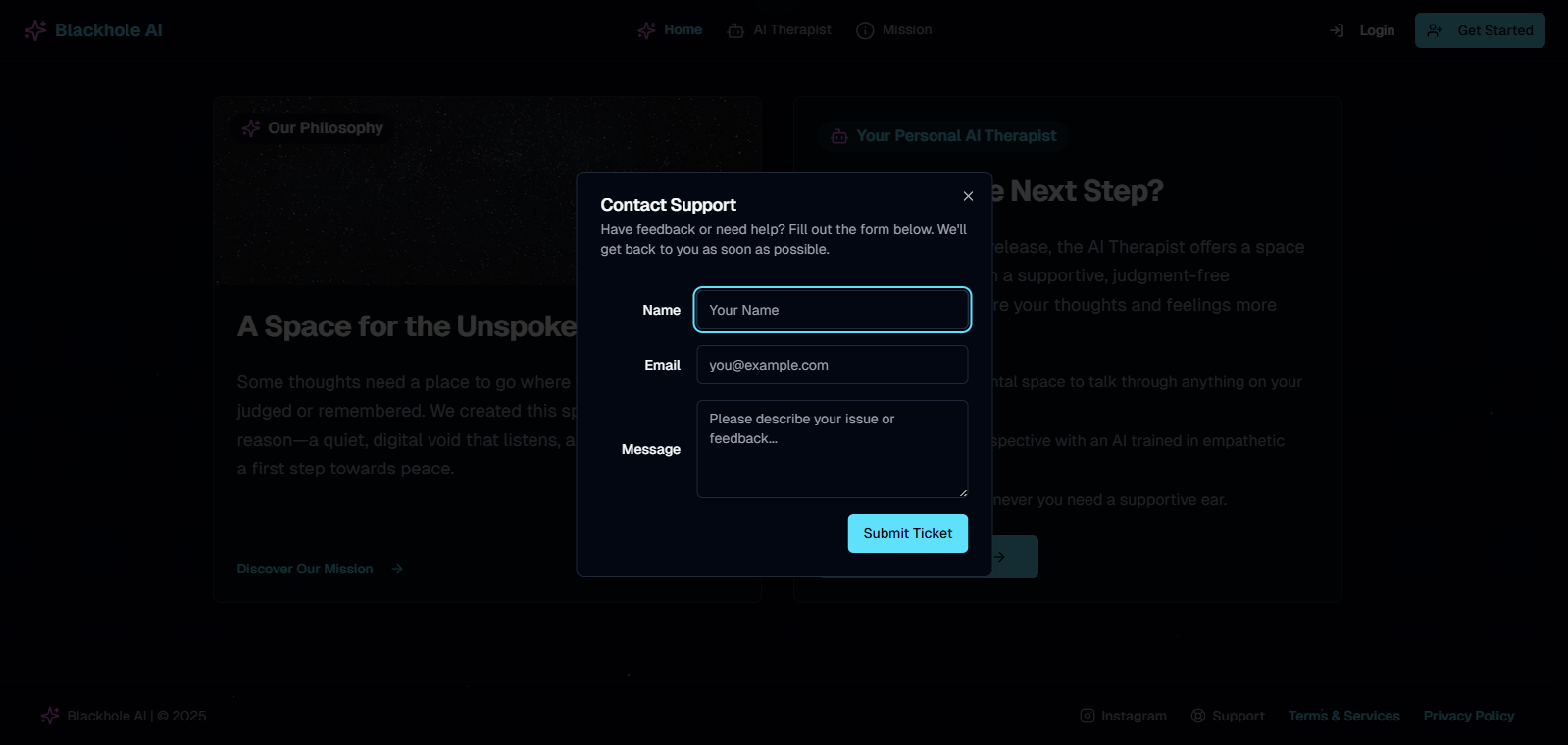Image resolution: width=1568 pixels, height=745 pixels.
Task: Click the Support lifebuoy icon in footer
Action: (x=1198, y=716)
